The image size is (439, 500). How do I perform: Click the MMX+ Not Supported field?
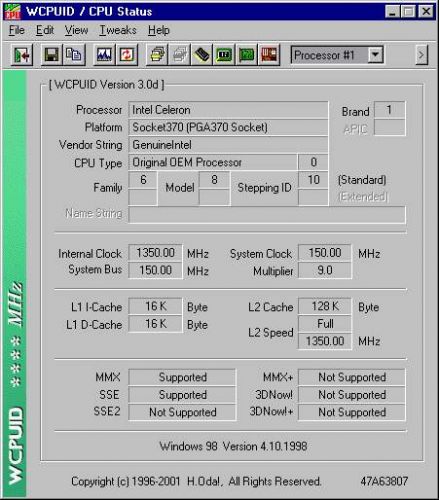click(x=352, y=377)
